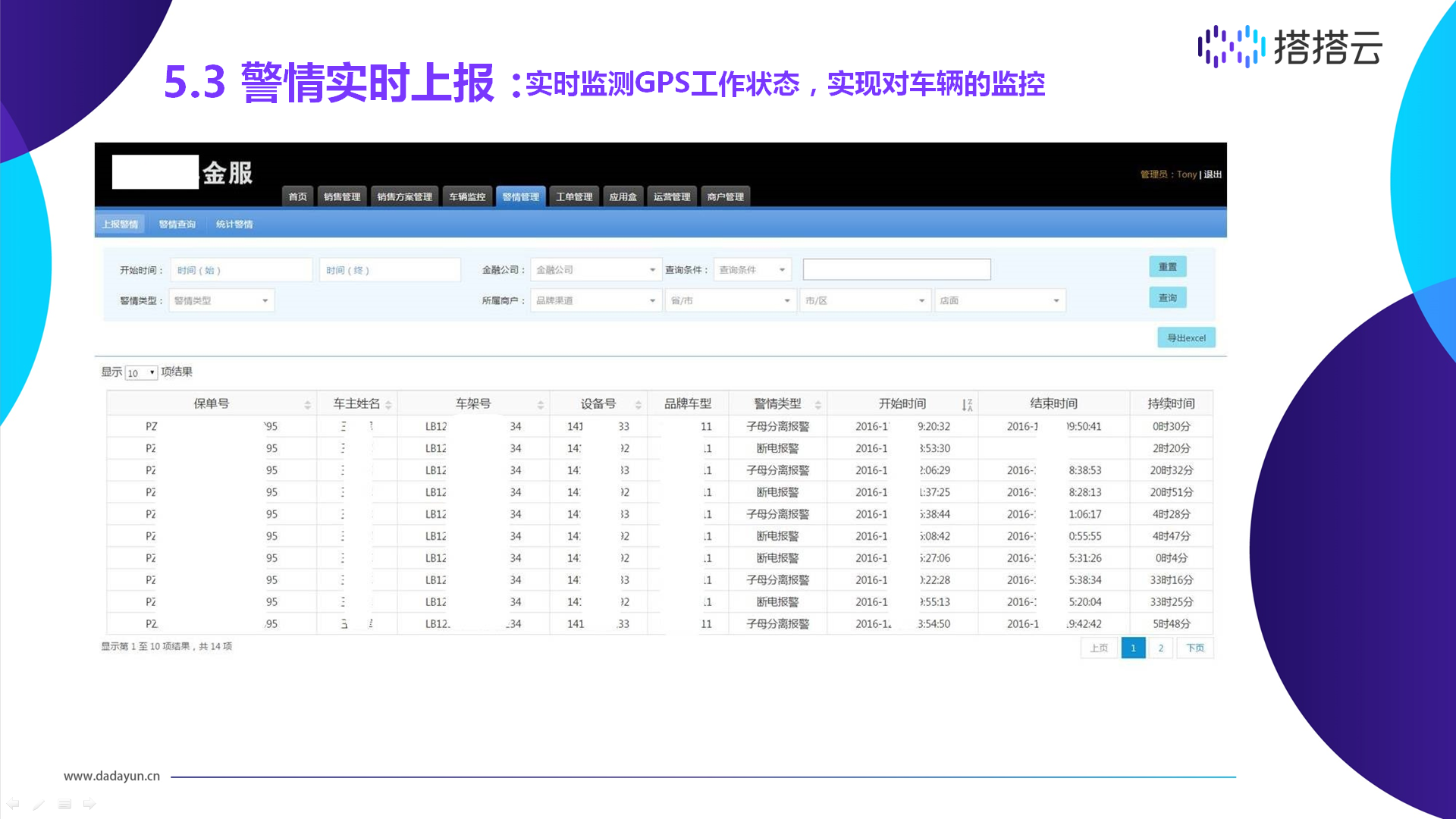This screenshot has height=819, width=1456.
Task: Click the empty query text field
Action: click(896, 269)
